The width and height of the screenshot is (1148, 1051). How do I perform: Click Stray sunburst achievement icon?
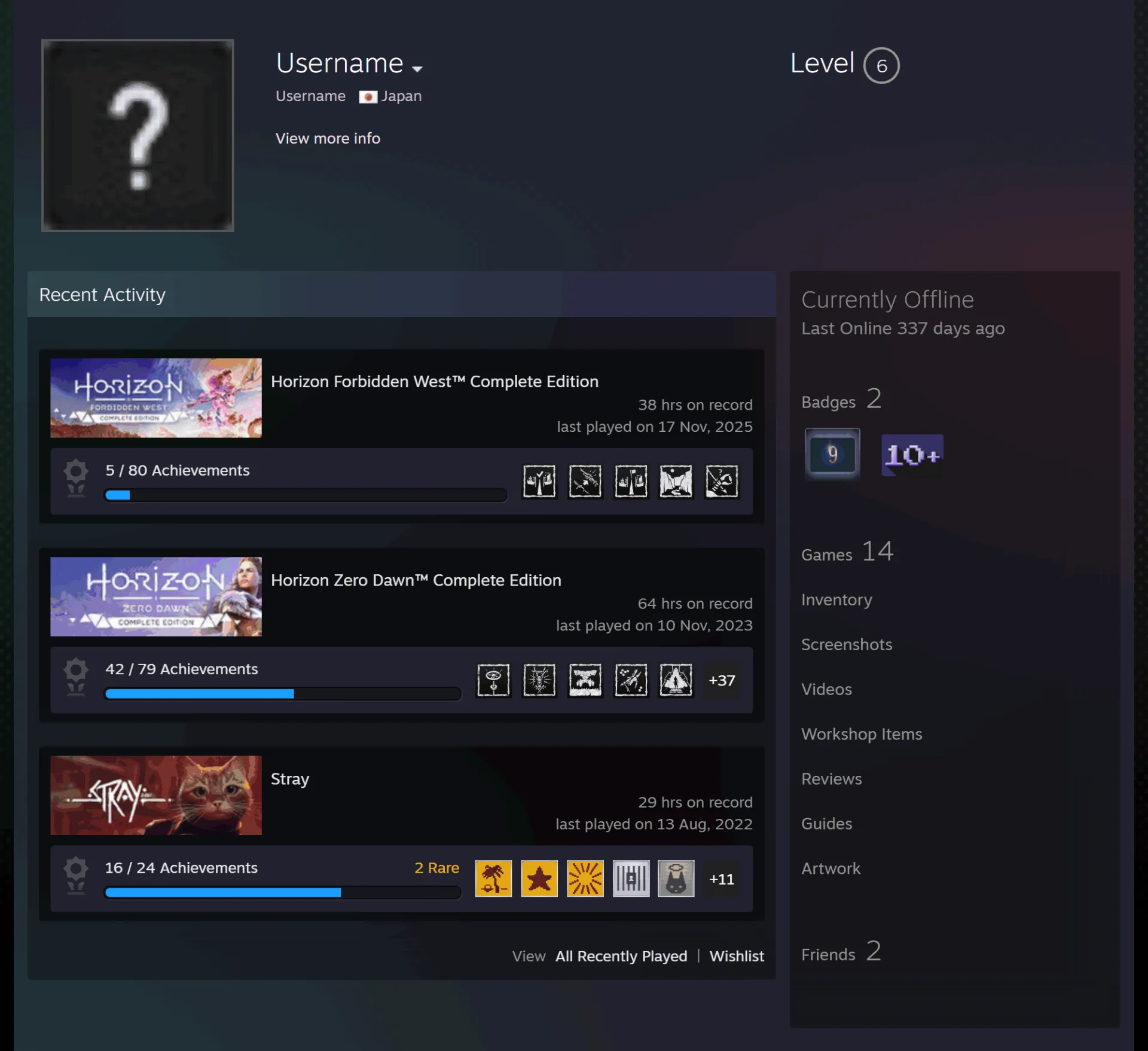[585, 879]
